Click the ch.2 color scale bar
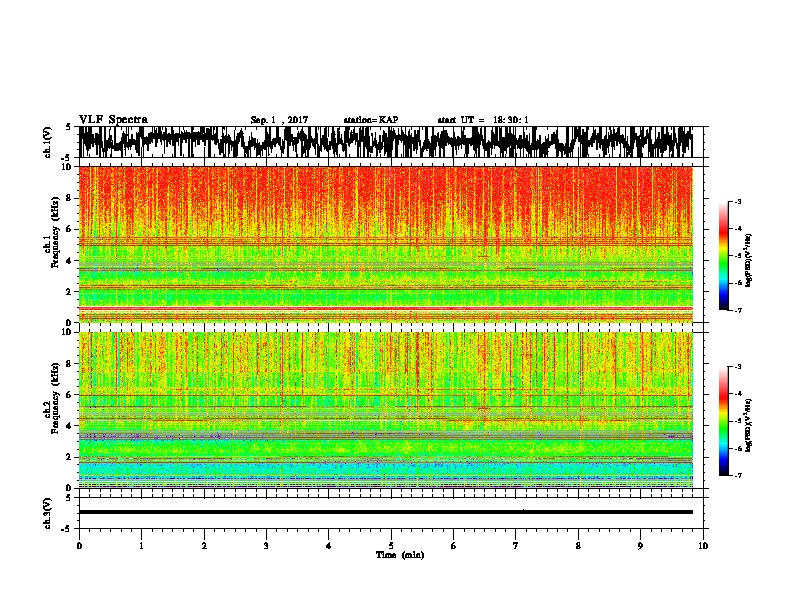Screen dimensions: 792x612 point(723,421)
